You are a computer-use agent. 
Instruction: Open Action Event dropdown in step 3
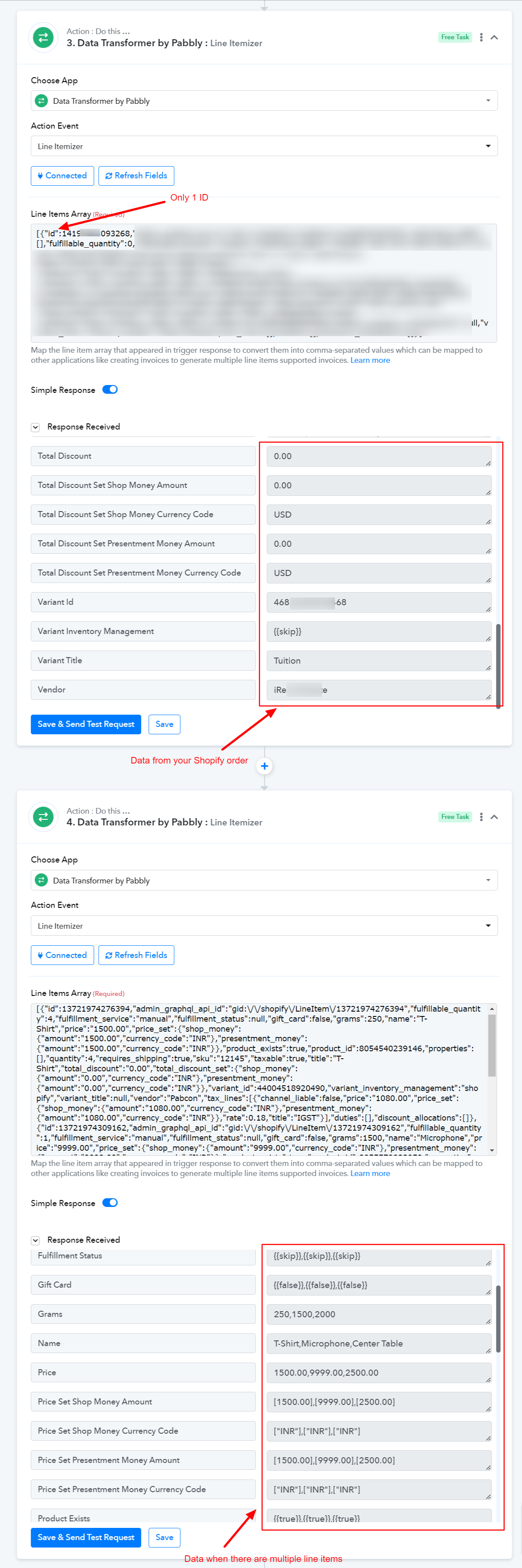click(x=264, y=146)
